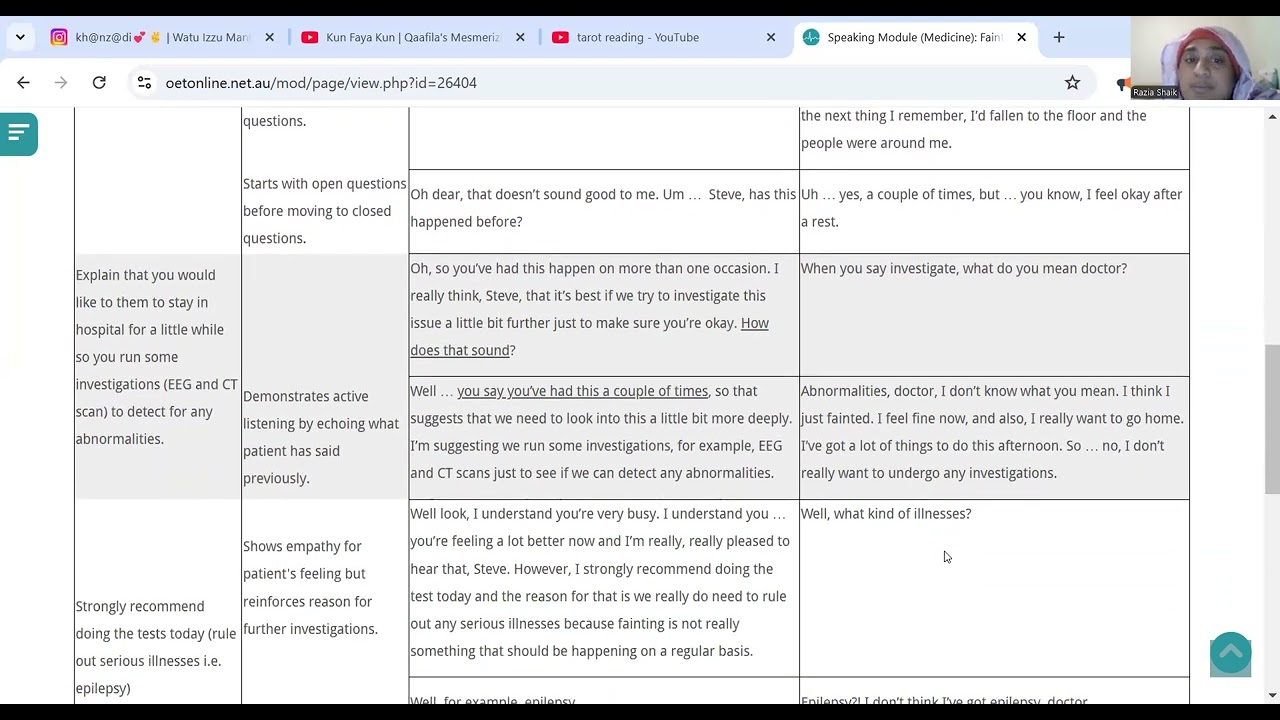Click 'Epilepsy?! I don't think' partial line
The image size is (1280, 720).
[944, 701]
